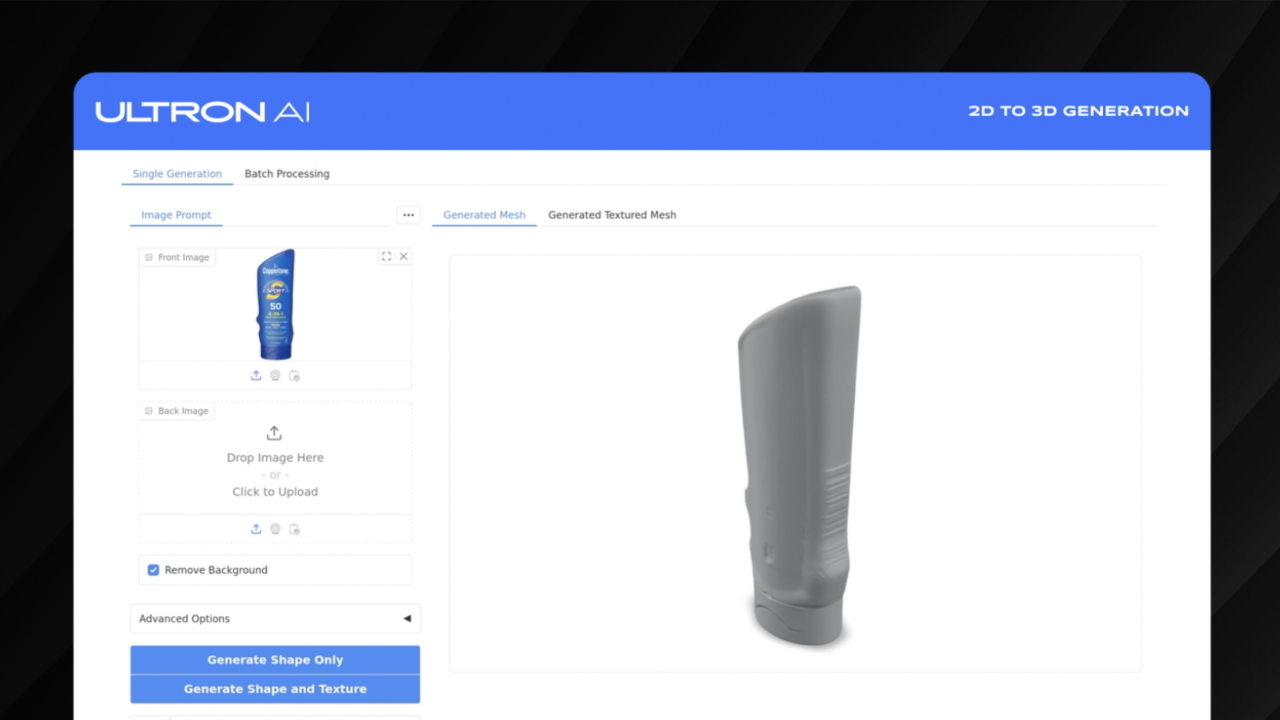The image size is (1280, 720).
Task: Switch to the Batch Processing tab
Action: [x=287, y=174]
